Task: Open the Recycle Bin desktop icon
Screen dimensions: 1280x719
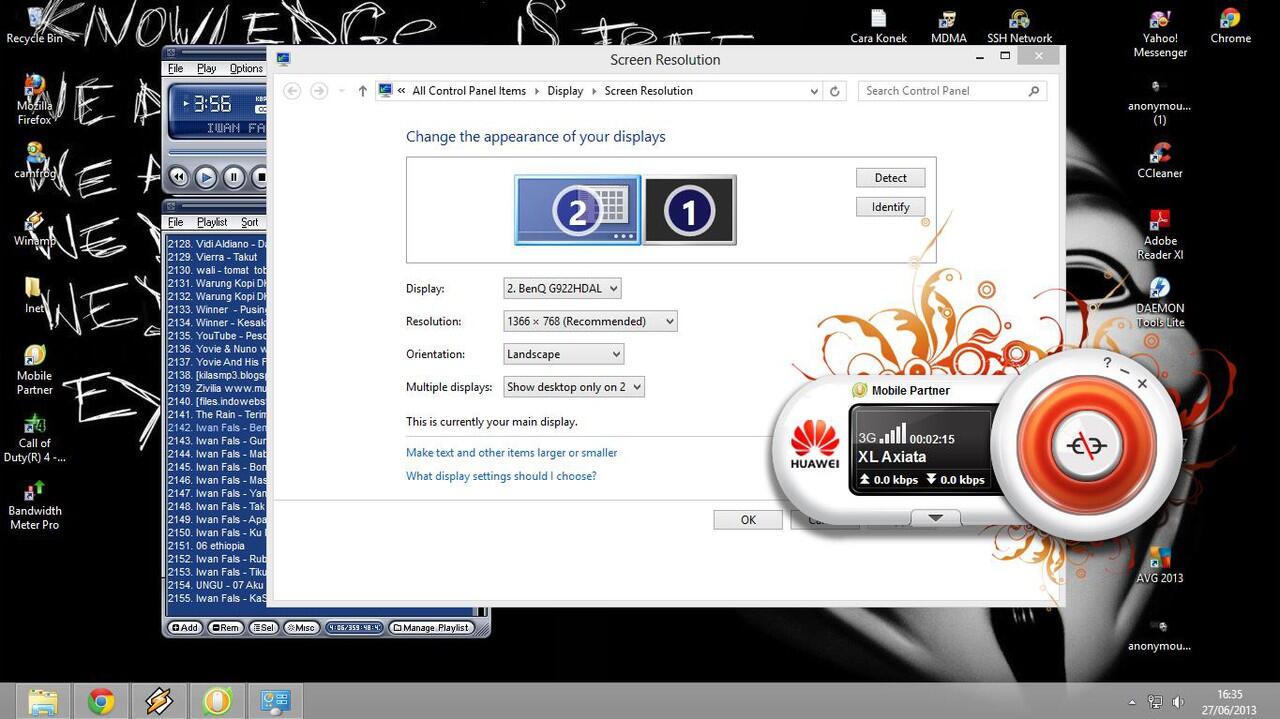Action: [x=34, y=24]
